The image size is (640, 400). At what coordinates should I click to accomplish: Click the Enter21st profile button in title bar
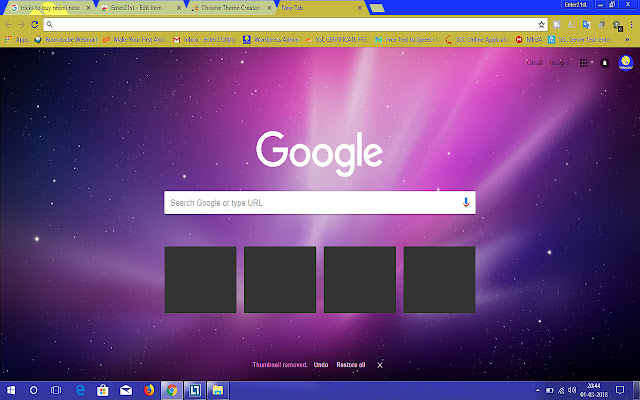click(x=576, y=4)
